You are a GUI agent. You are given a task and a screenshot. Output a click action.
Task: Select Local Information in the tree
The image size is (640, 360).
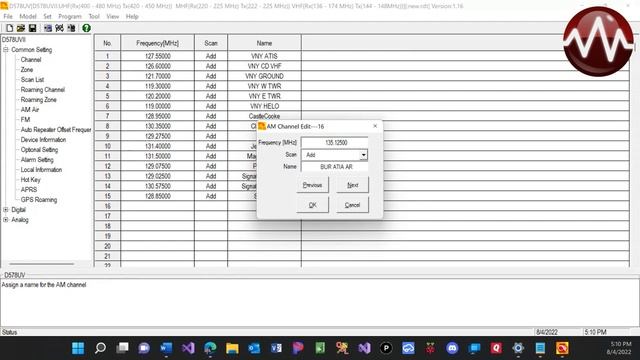(41, 169)
